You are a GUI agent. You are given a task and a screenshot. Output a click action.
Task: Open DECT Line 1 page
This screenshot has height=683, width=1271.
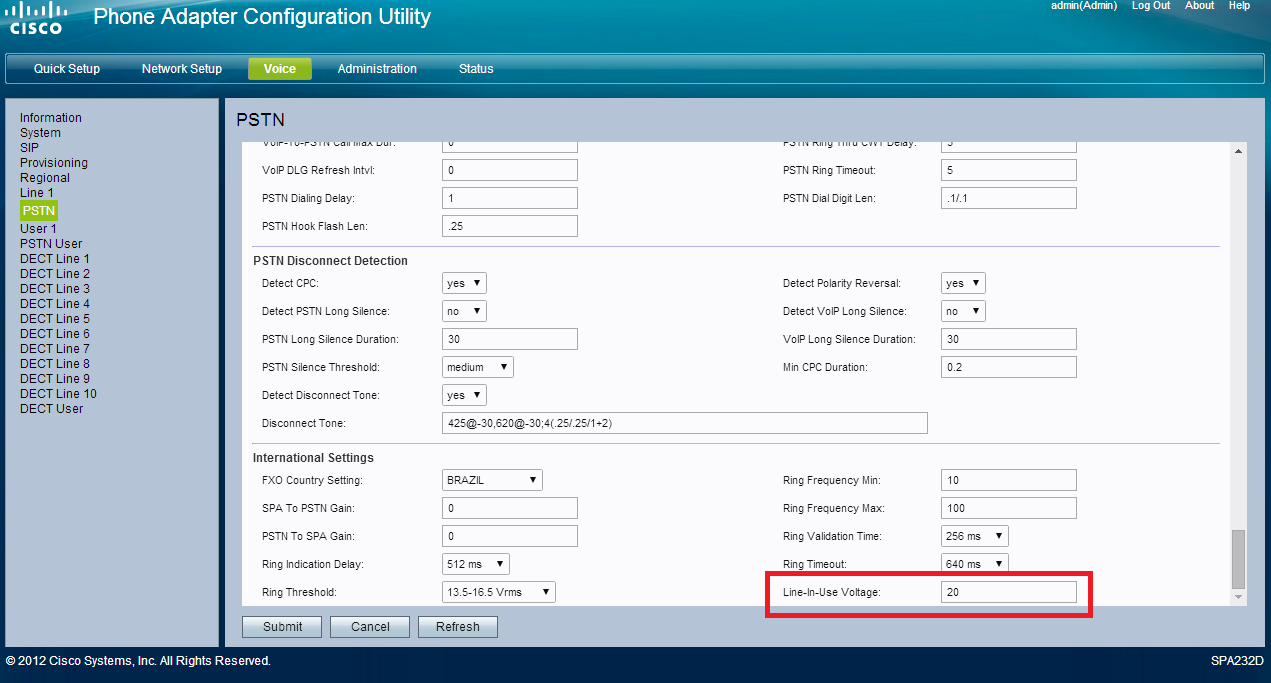coord(55,259)
